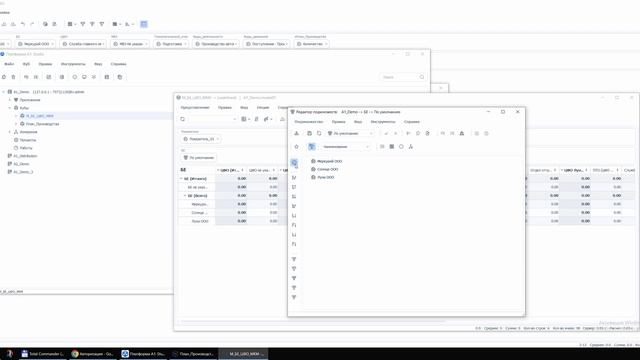The width and height of the screenshot is (640, 360).
Task: Click the save icon in subset editor toolbar
Action: tap(309, 133)
